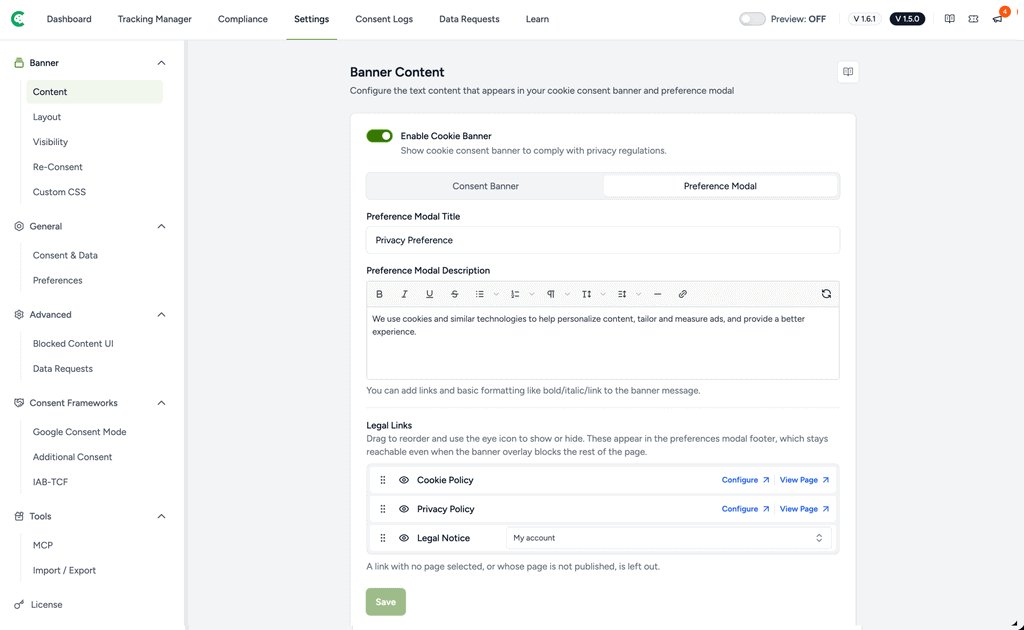Hide Cookie Policy link with eye icon
The height and width of the screenshot is (630, 1024).
(x=404, y=480)
